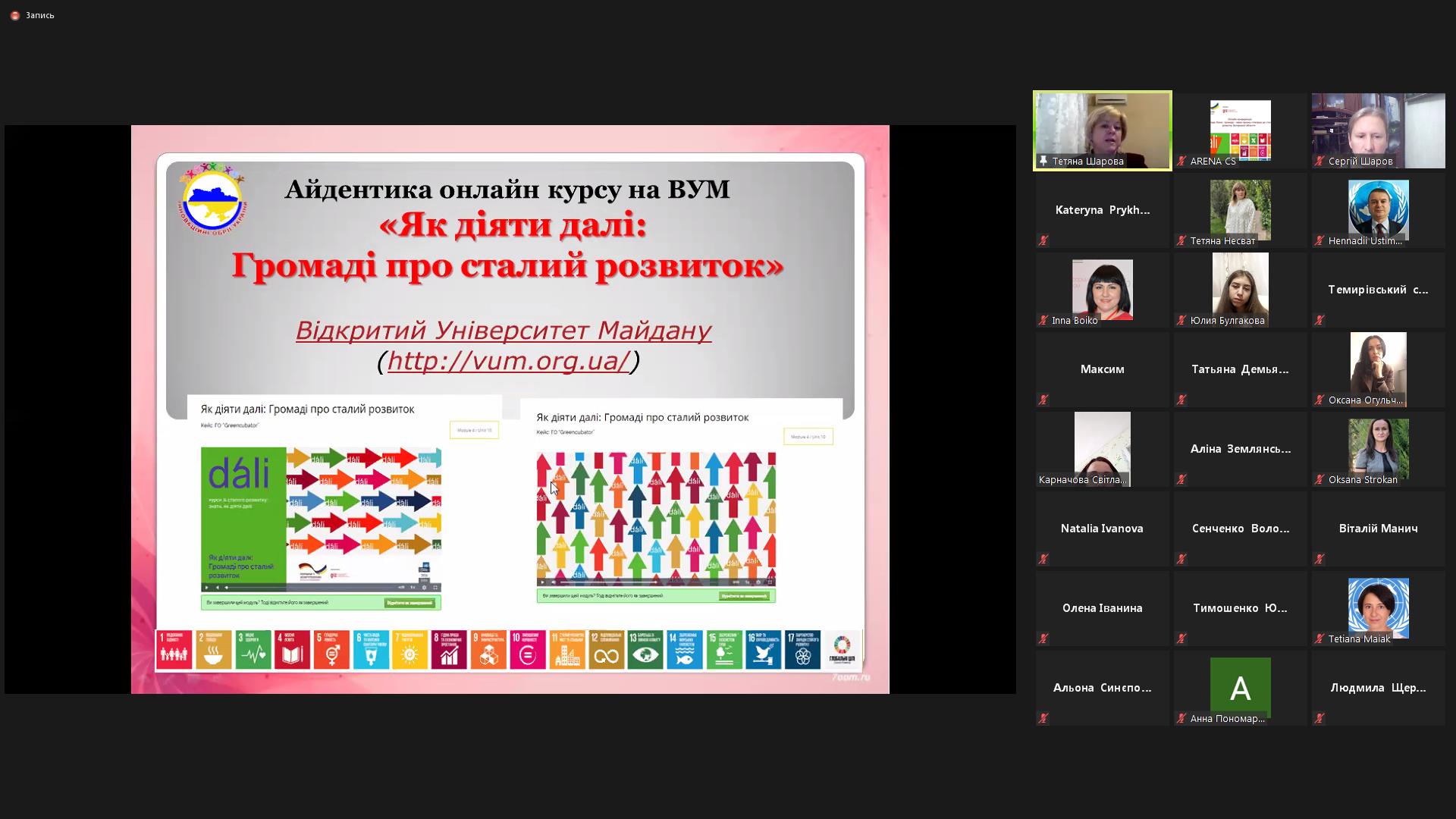
Task: Click SDG 13 eye icon on slide
Action: pyautogui.click(x=645, y=650)
